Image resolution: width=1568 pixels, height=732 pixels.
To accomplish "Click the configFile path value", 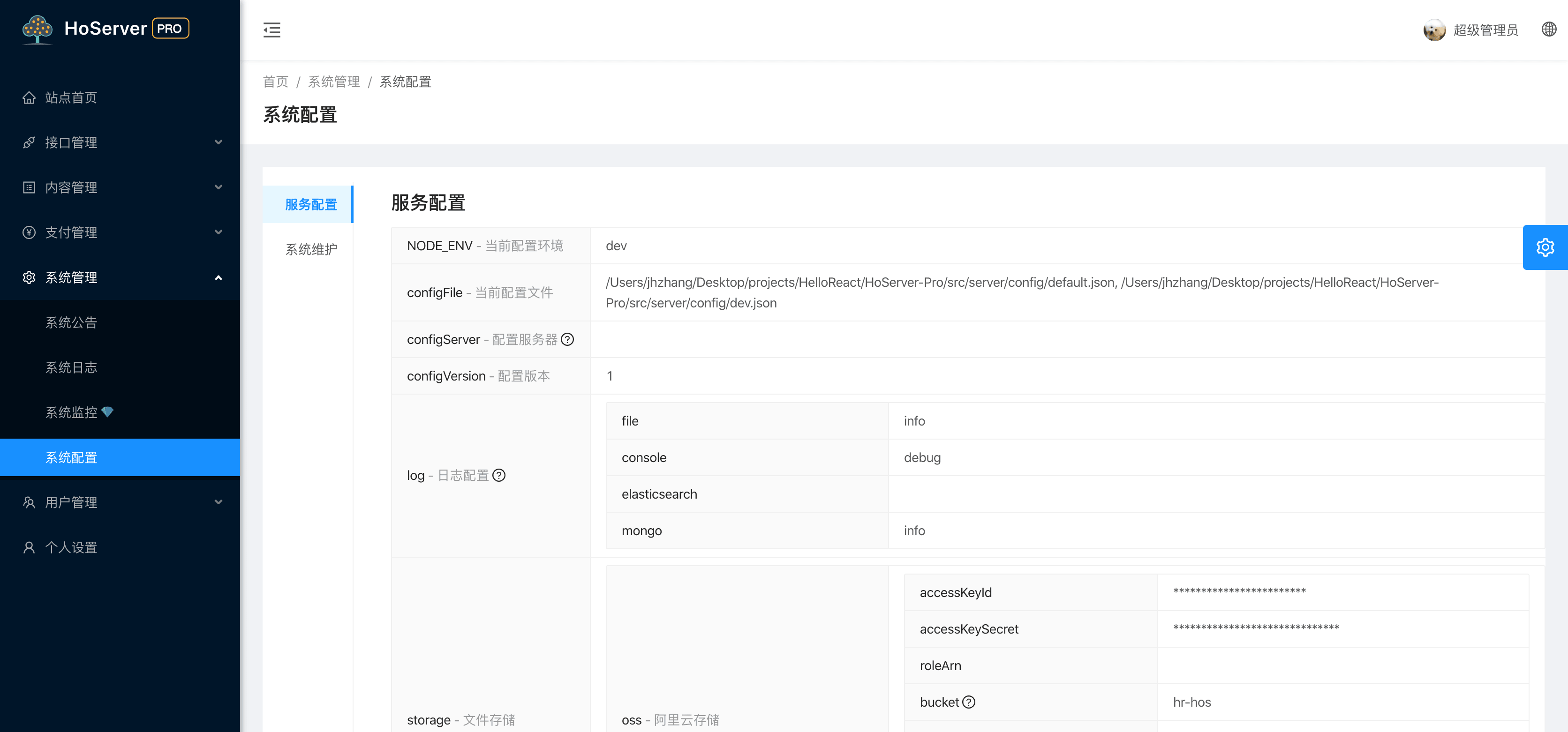I will [x=1022, y=293].
